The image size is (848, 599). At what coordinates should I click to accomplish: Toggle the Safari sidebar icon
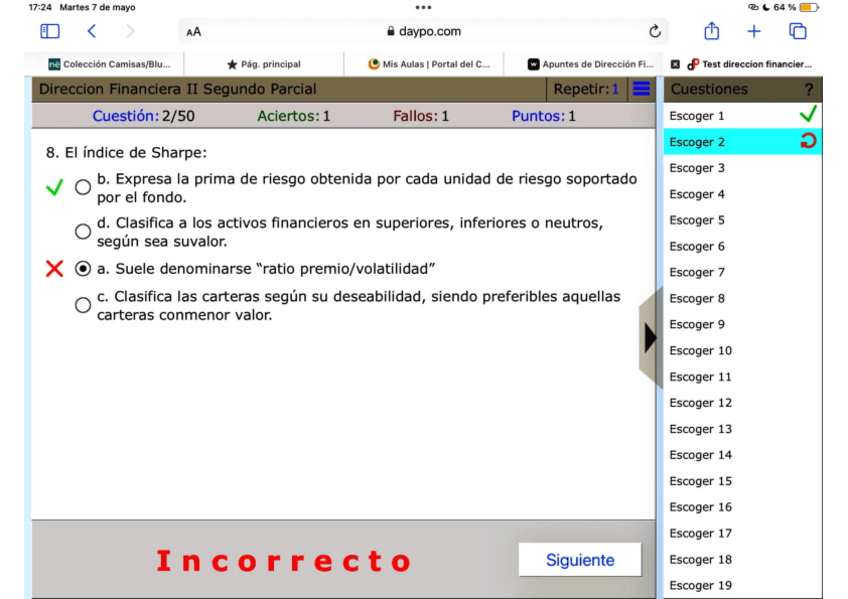48,31
